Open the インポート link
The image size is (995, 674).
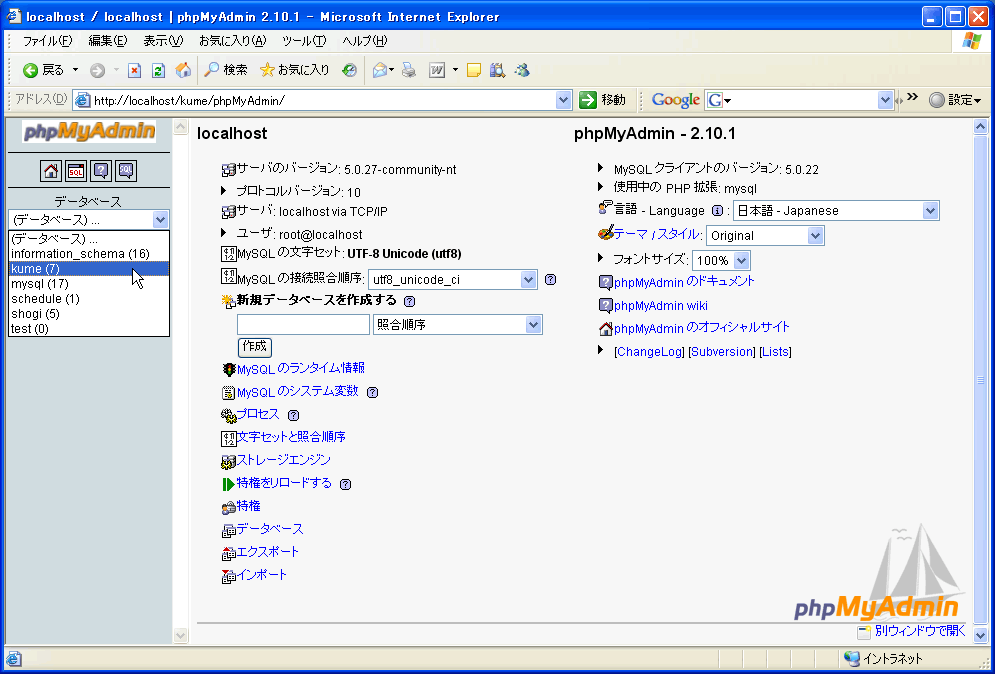tap(261, 575)
